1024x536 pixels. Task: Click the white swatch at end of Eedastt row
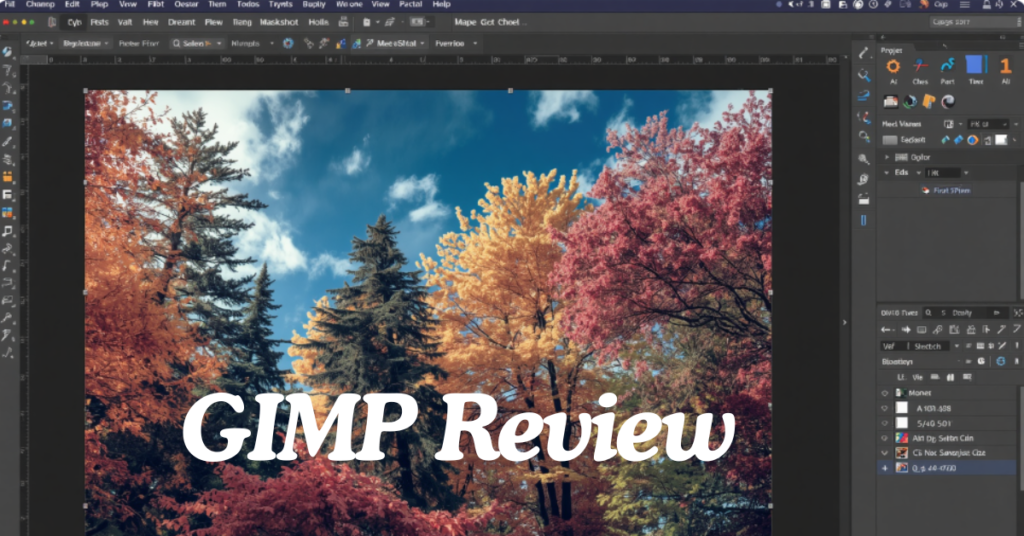(1001, 140)
